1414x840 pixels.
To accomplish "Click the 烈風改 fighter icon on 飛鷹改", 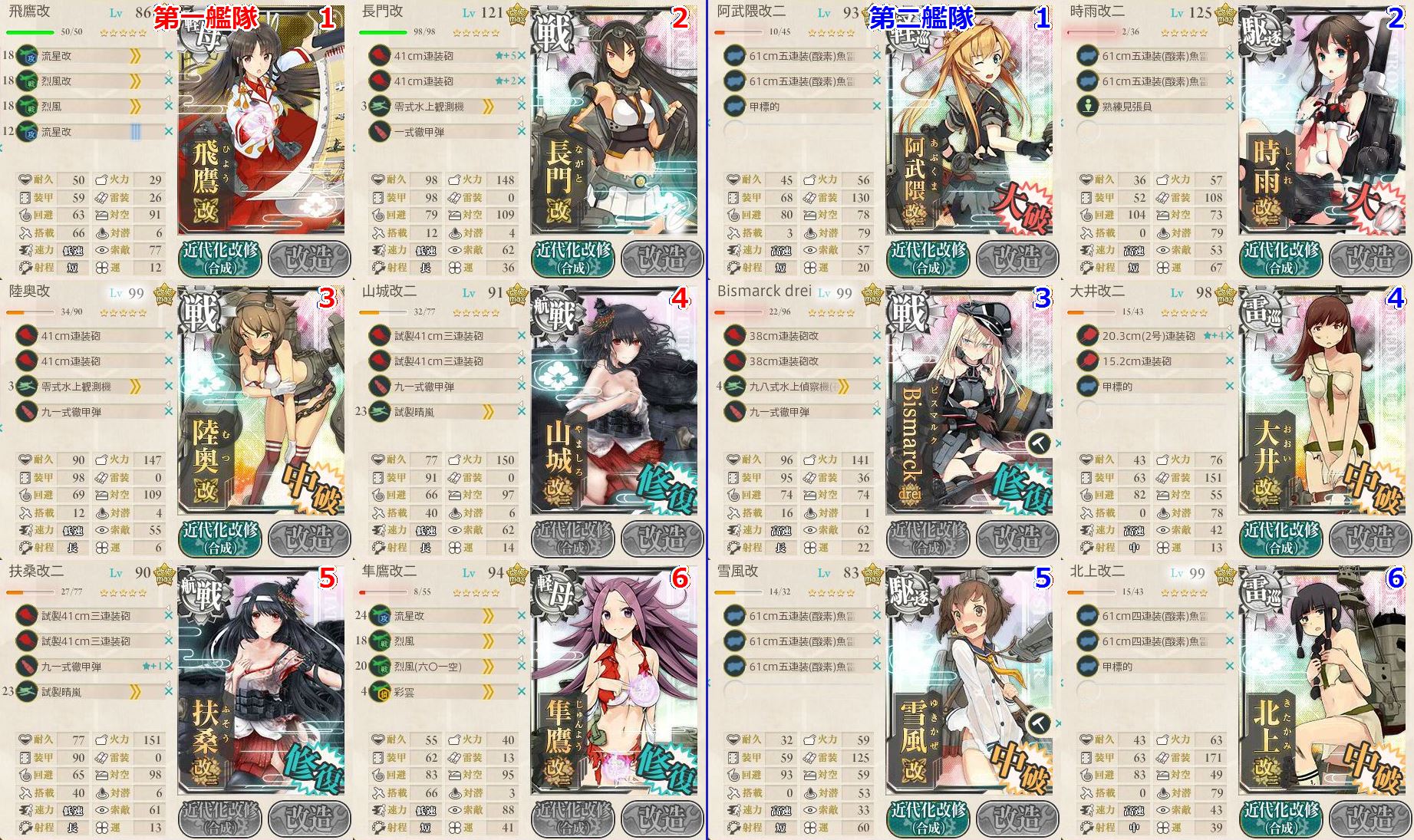I will point(27,81).
